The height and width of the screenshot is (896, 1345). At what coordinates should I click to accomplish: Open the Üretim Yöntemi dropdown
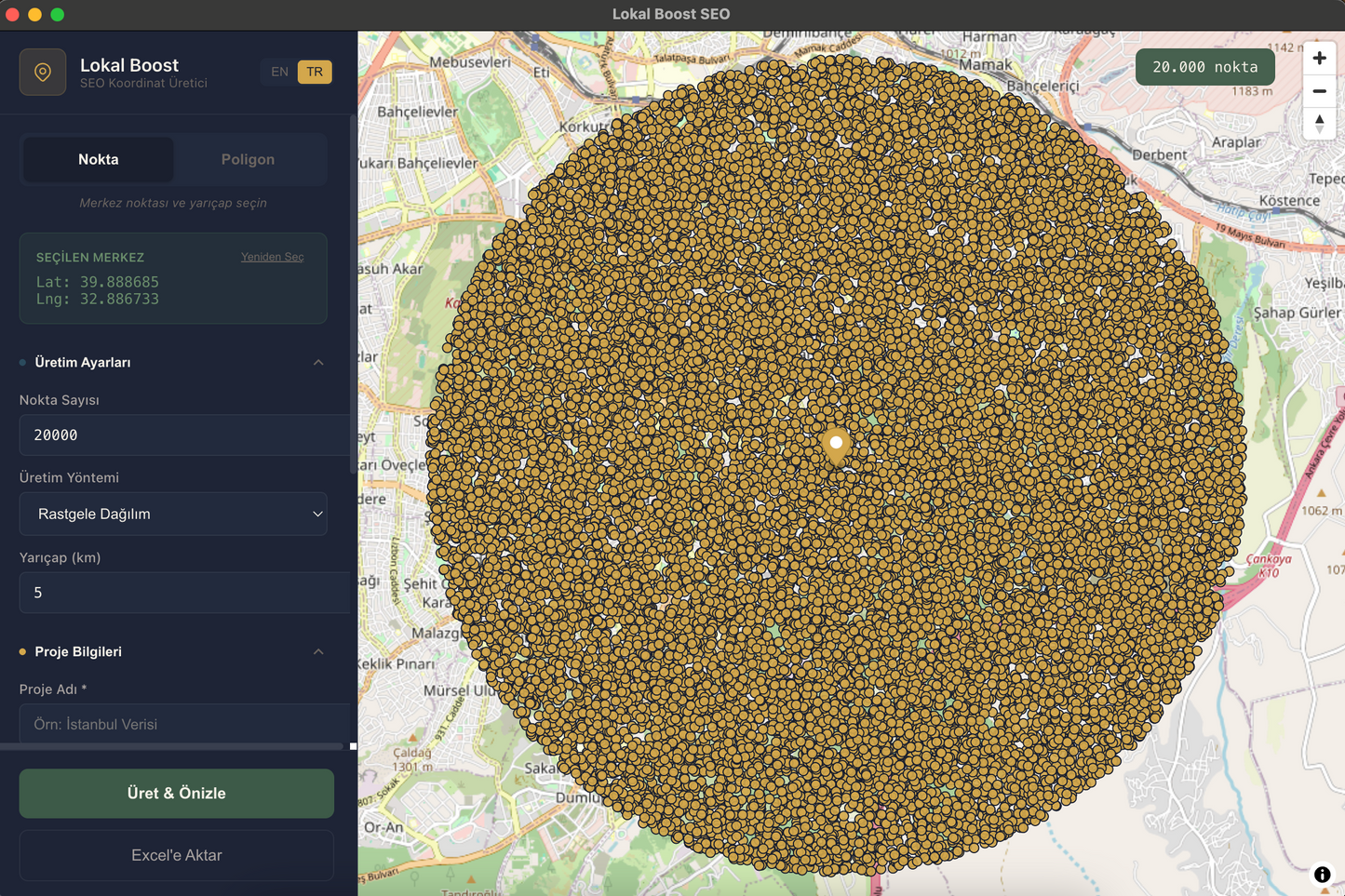coord(173,514)
